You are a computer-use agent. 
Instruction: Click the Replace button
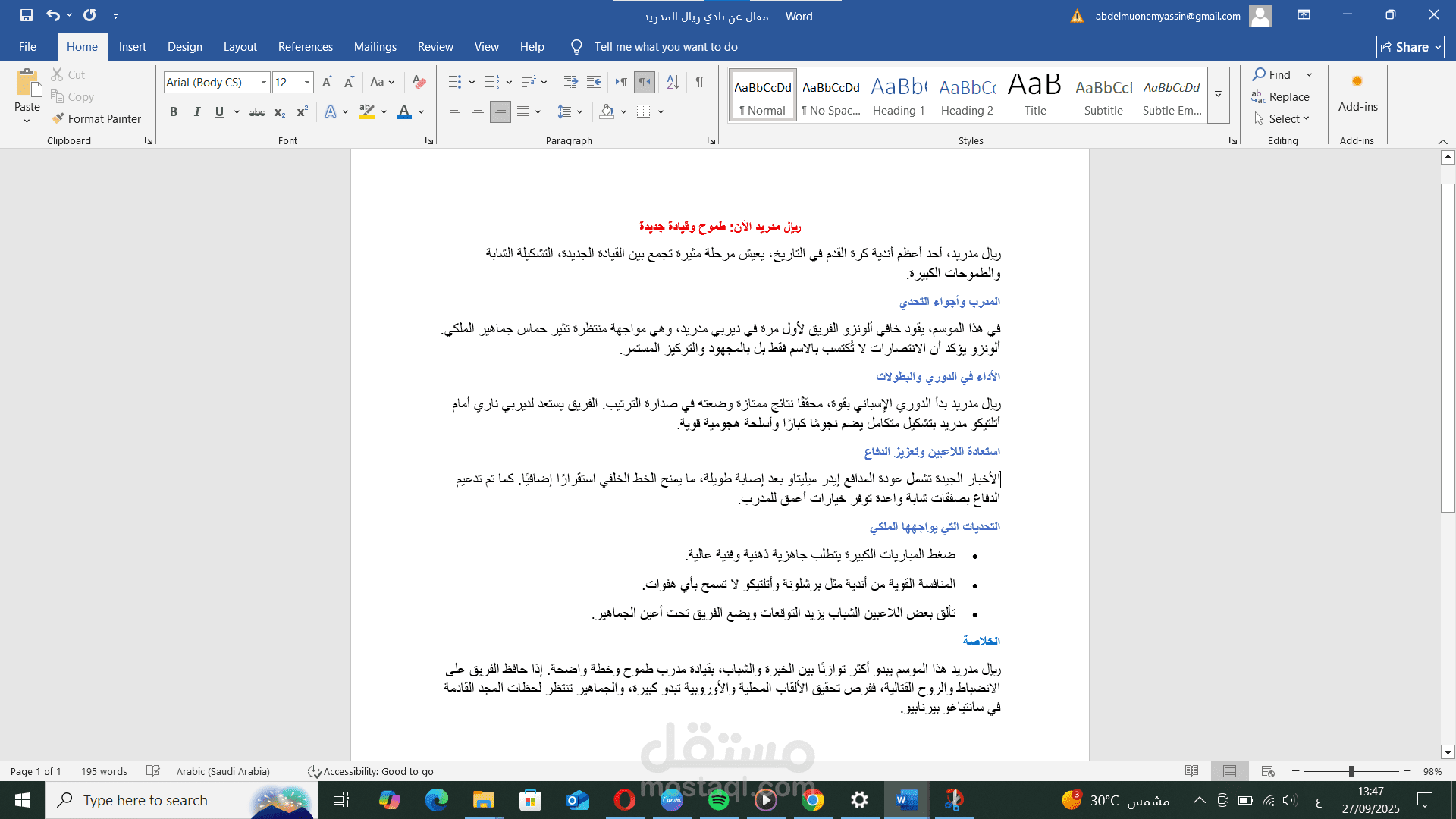(x=1281, y=96)
